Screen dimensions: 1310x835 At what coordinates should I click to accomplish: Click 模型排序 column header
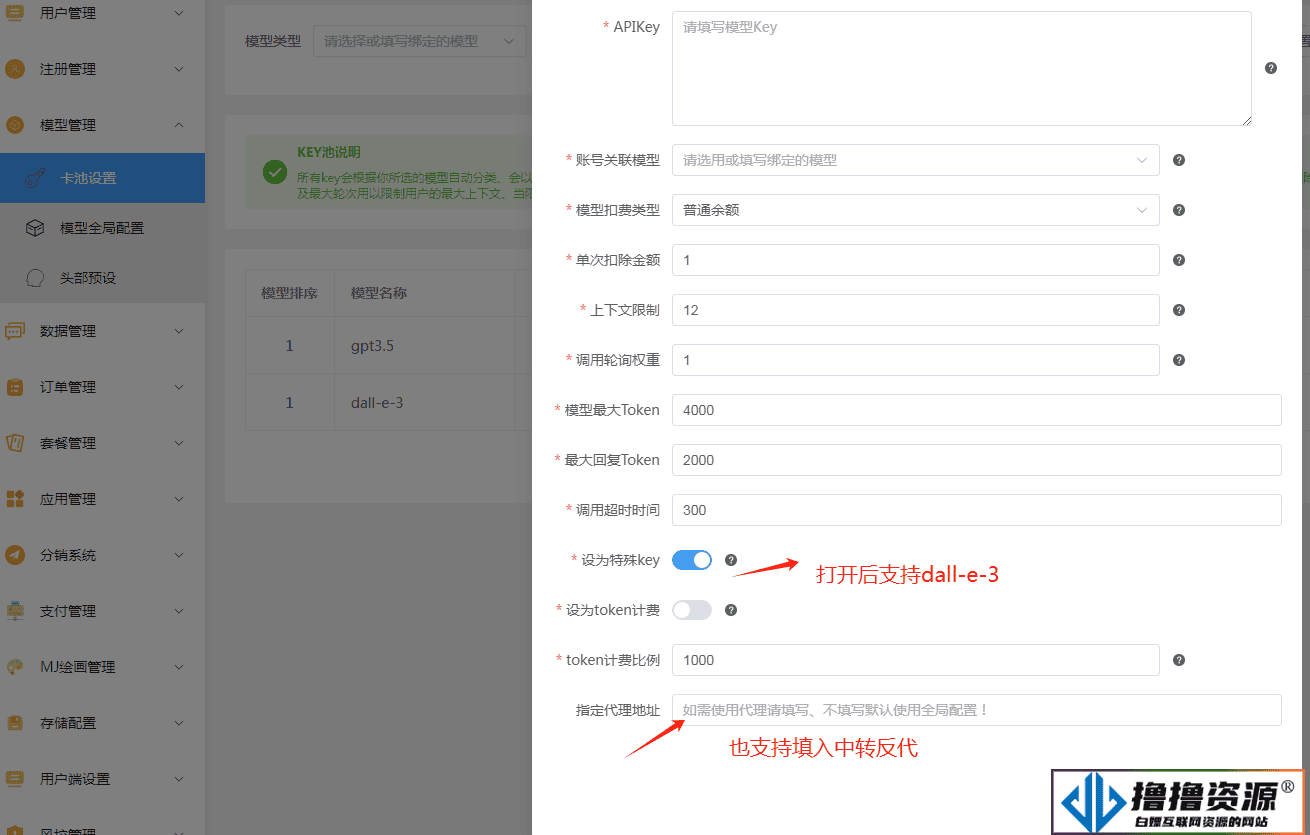coord(289,293)
